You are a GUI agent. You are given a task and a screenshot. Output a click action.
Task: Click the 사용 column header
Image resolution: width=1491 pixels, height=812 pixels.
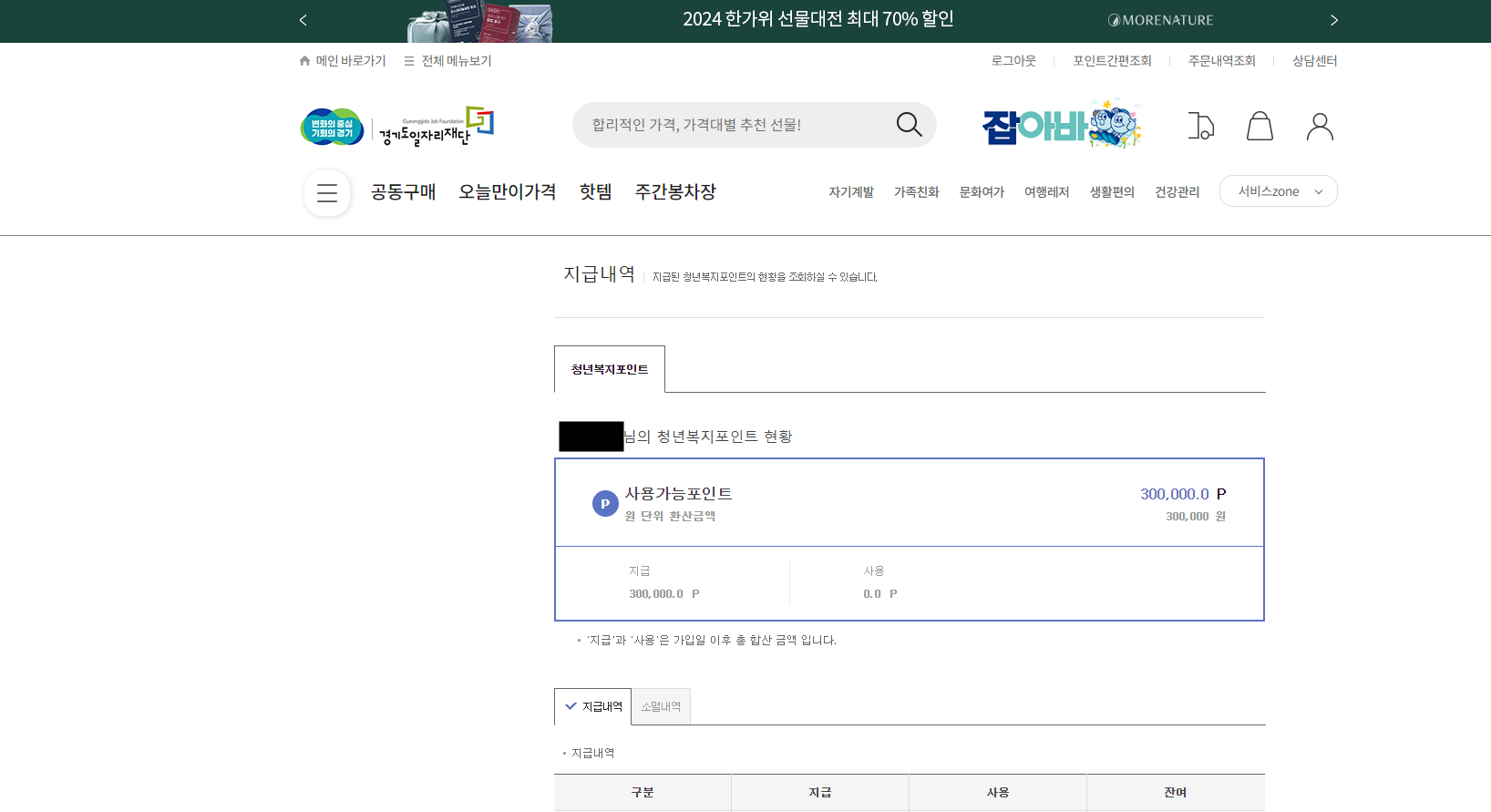998,792
